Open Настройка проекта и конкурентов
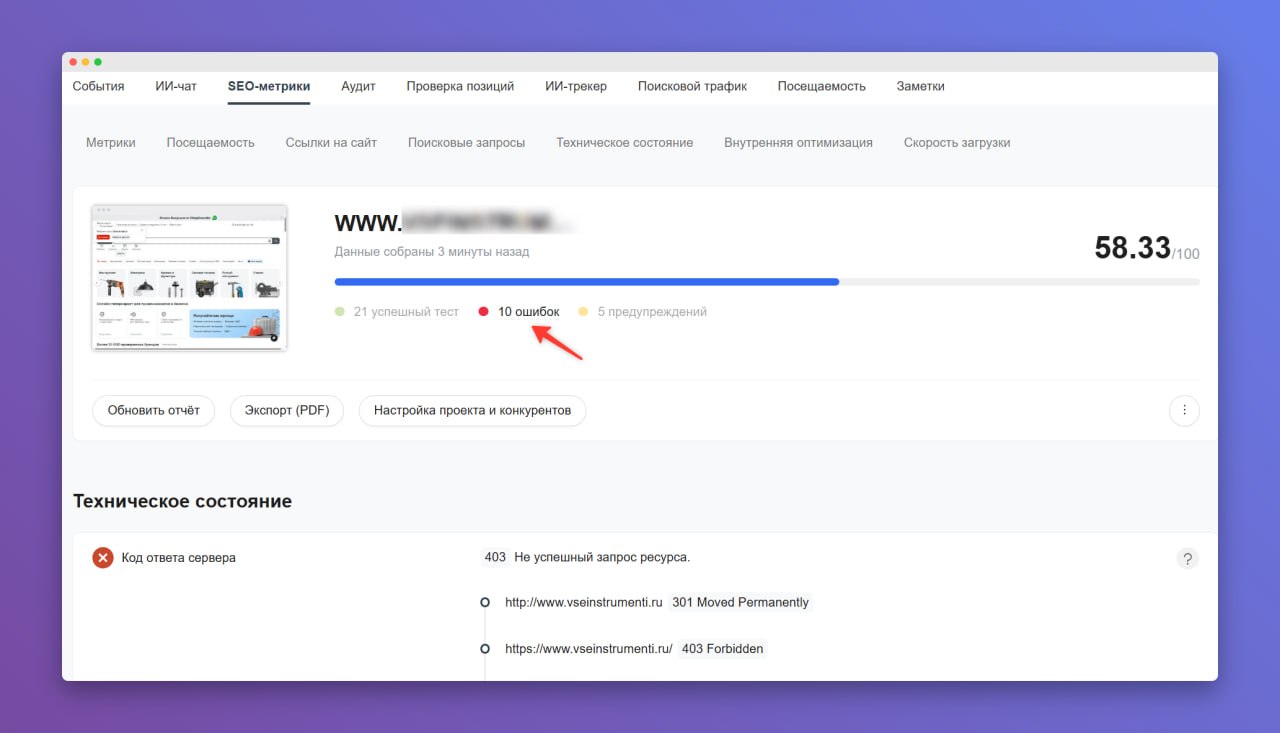 click(x=472, y=410)
